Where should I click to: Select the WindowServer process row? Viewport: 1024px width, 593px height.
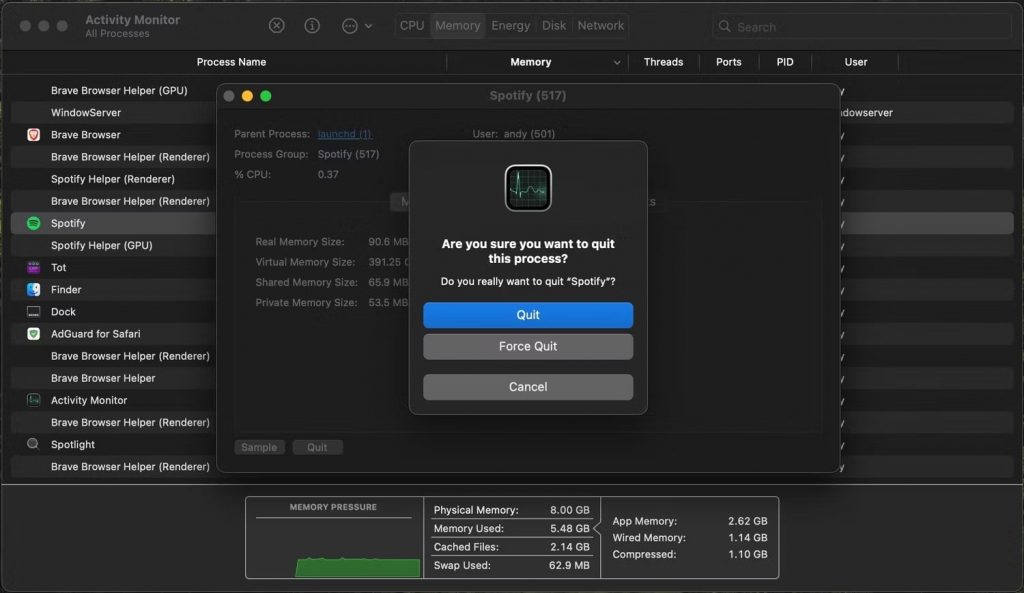tap(86, 112)
